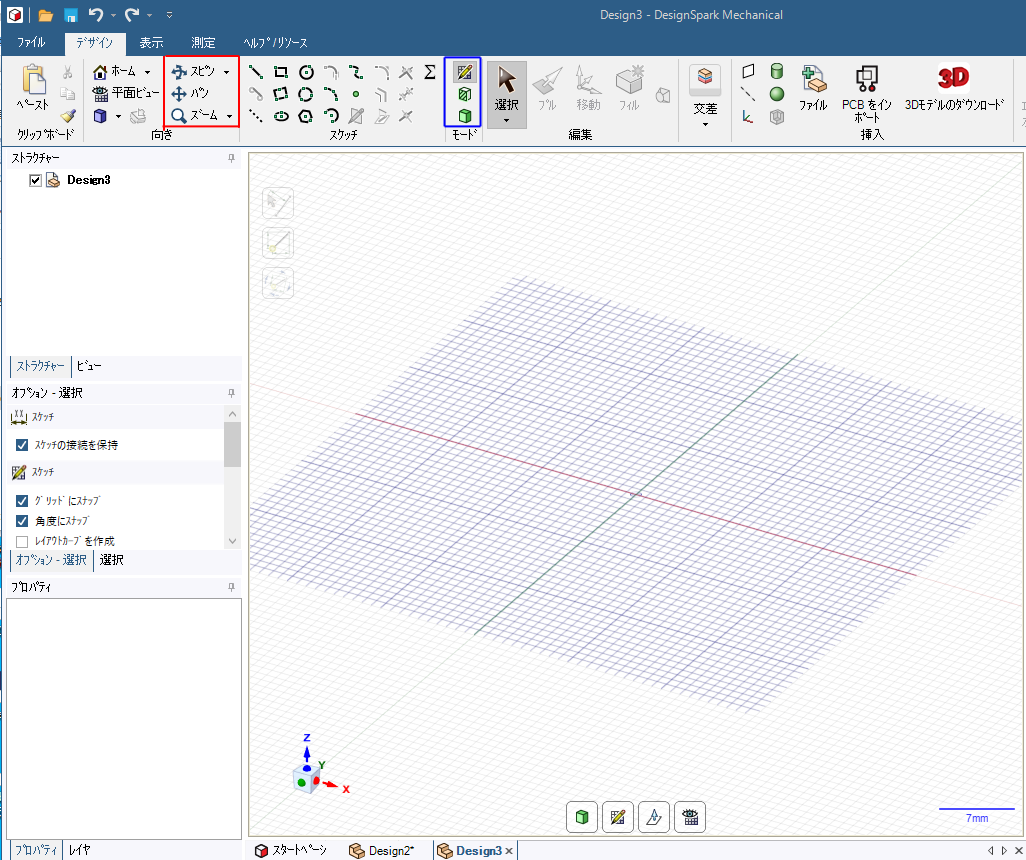Switch to 3D mode in ribbon
The width and height of the screenshot is (1026, 860).
point(465,116)
